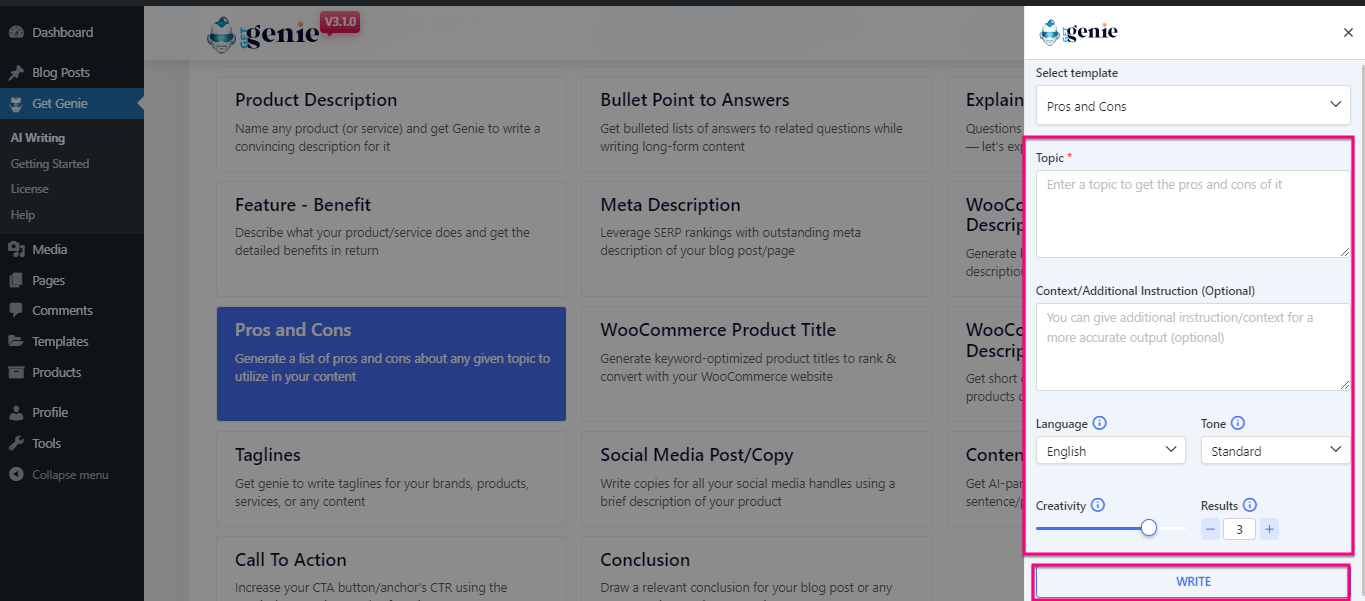
Task: Increase the Results count
Action: (x=1270, y=529)
